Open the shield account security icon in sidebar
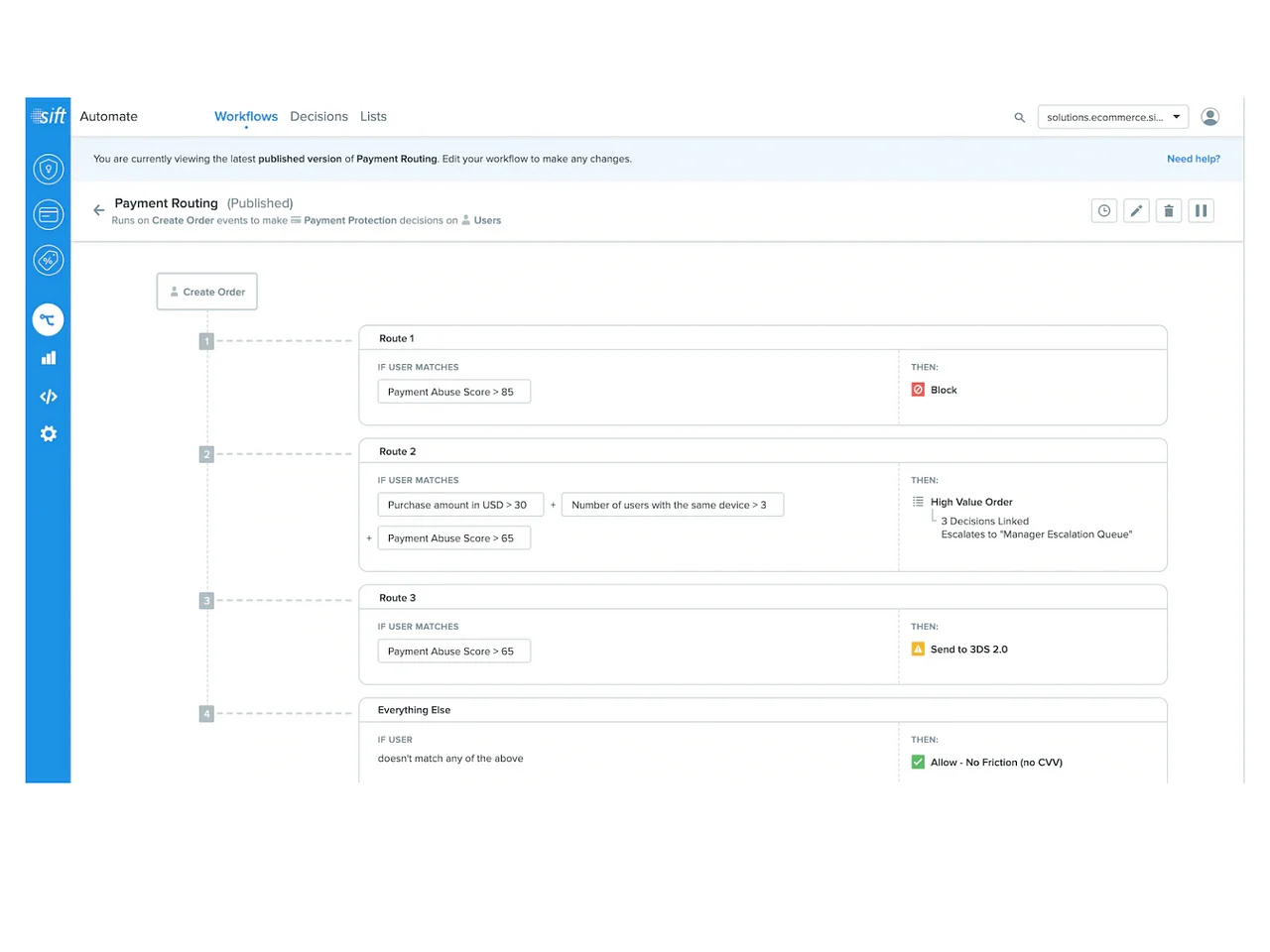The width and height of the screenshot is (1270, 952). click(x=48, y=170)
